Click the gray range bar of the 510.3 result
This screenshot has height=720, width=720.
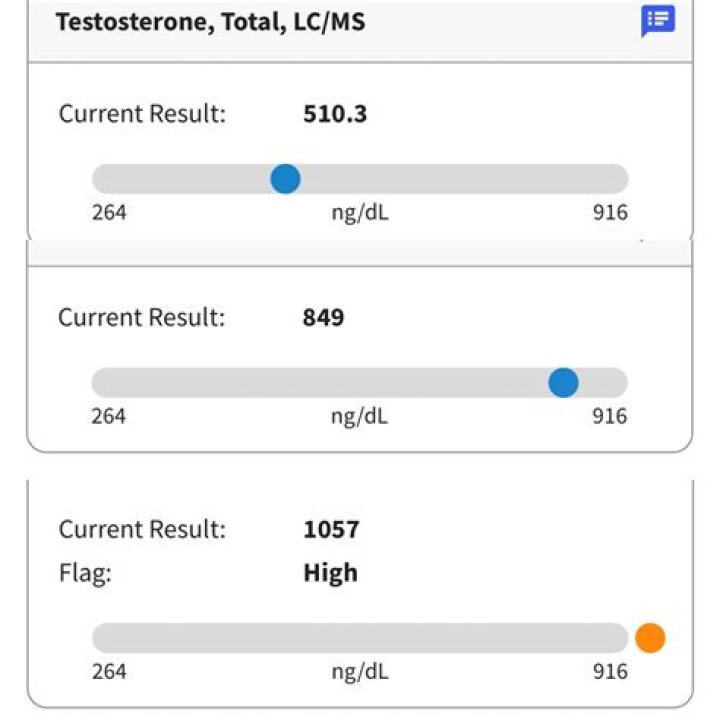[360, 179]
